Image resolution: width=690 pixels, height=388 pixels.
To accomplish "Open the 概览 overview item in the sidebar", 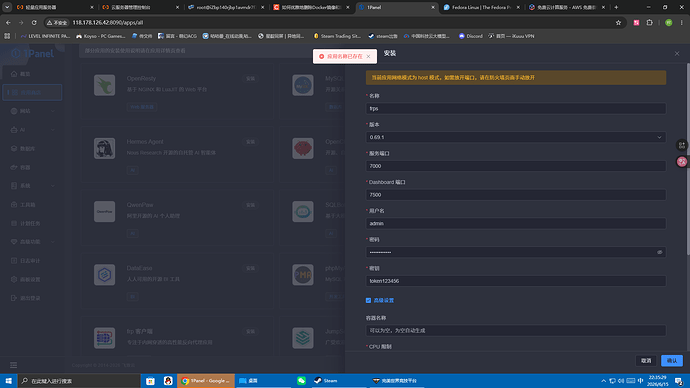I will 32,74.
